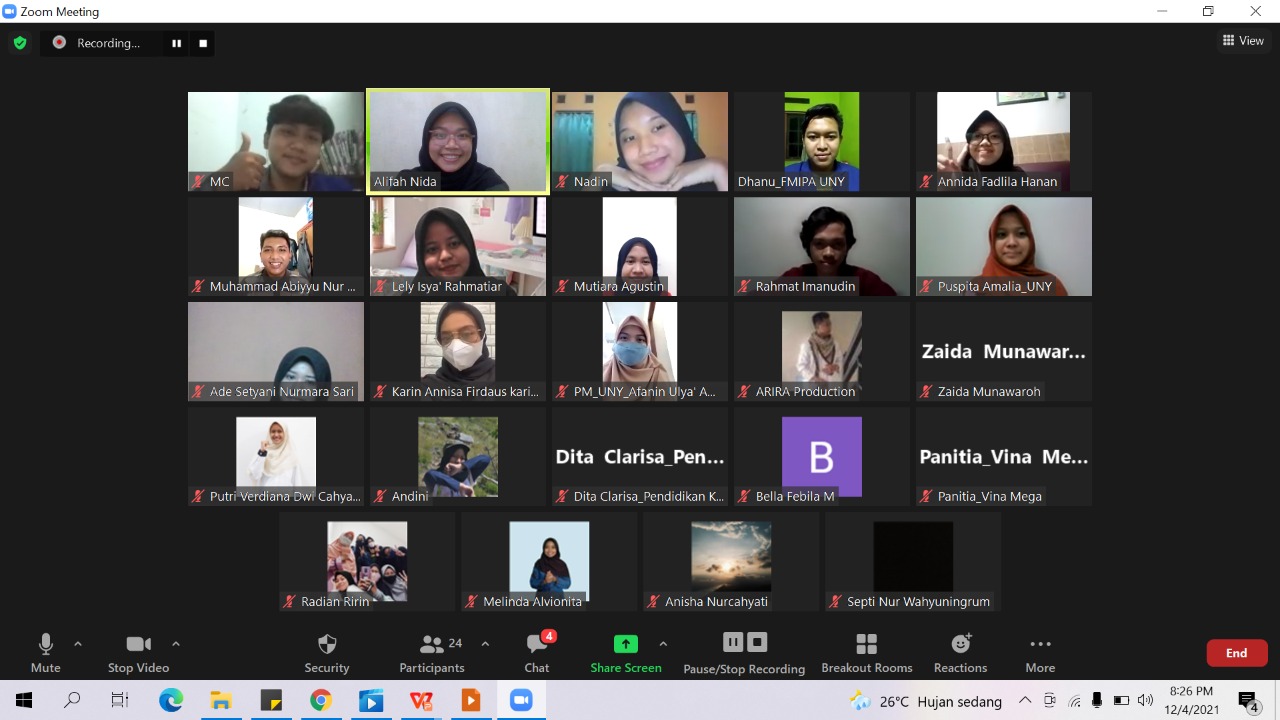
Task: Open Task View on the taskbar
Action: 120,700
